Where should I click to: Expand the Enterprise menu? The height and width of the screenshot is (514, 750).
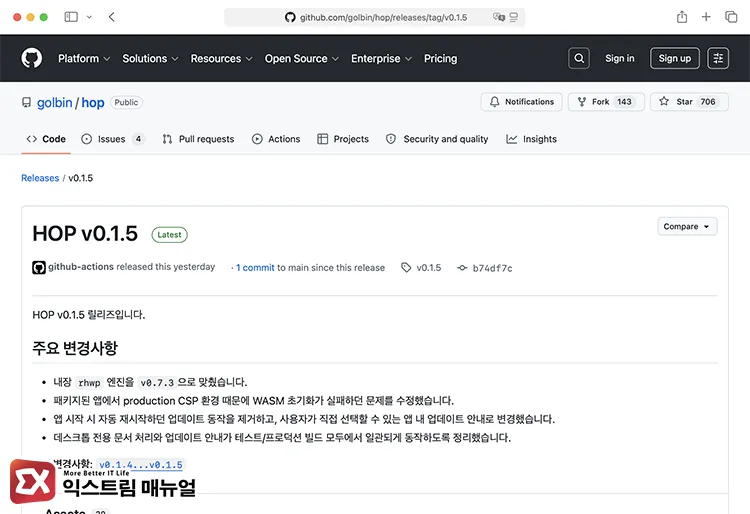(x=381, y=58)
